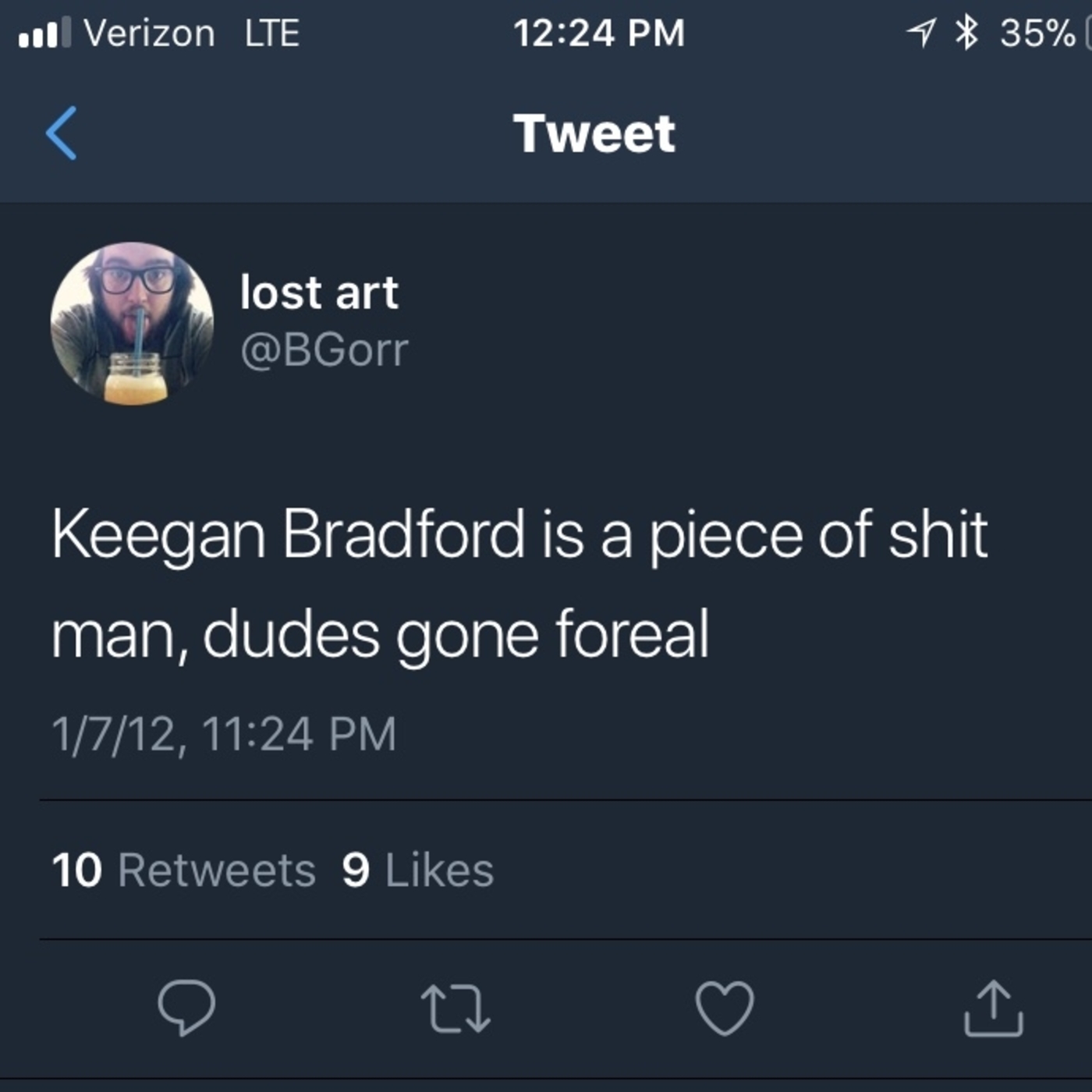This screenshot has width=1092, height=1092.
Task: Tap the back arrow in header
Action: pos(61,133)
